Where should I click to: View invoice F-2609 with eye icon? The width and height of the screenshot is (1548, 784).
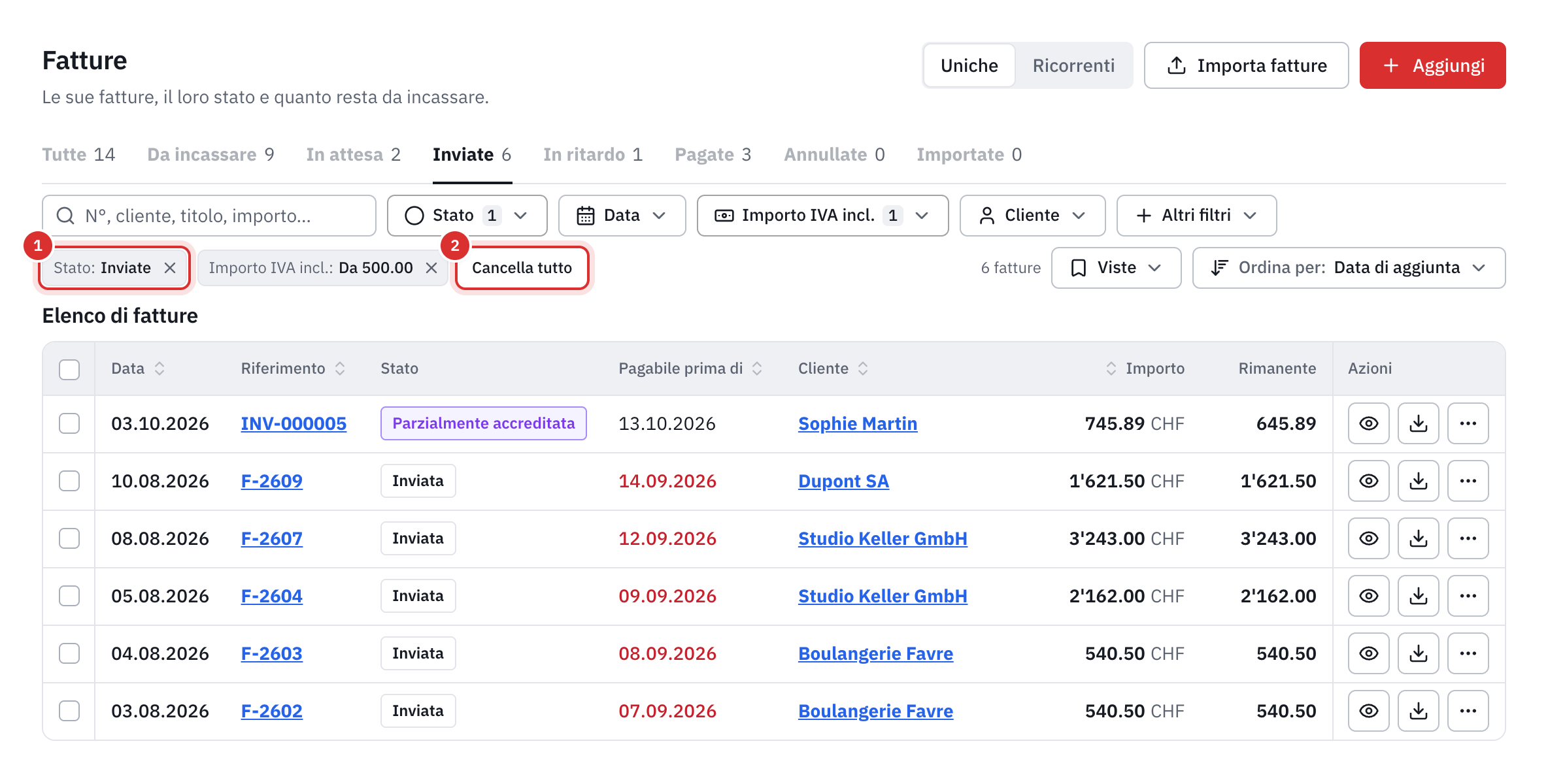point(1368,481)
